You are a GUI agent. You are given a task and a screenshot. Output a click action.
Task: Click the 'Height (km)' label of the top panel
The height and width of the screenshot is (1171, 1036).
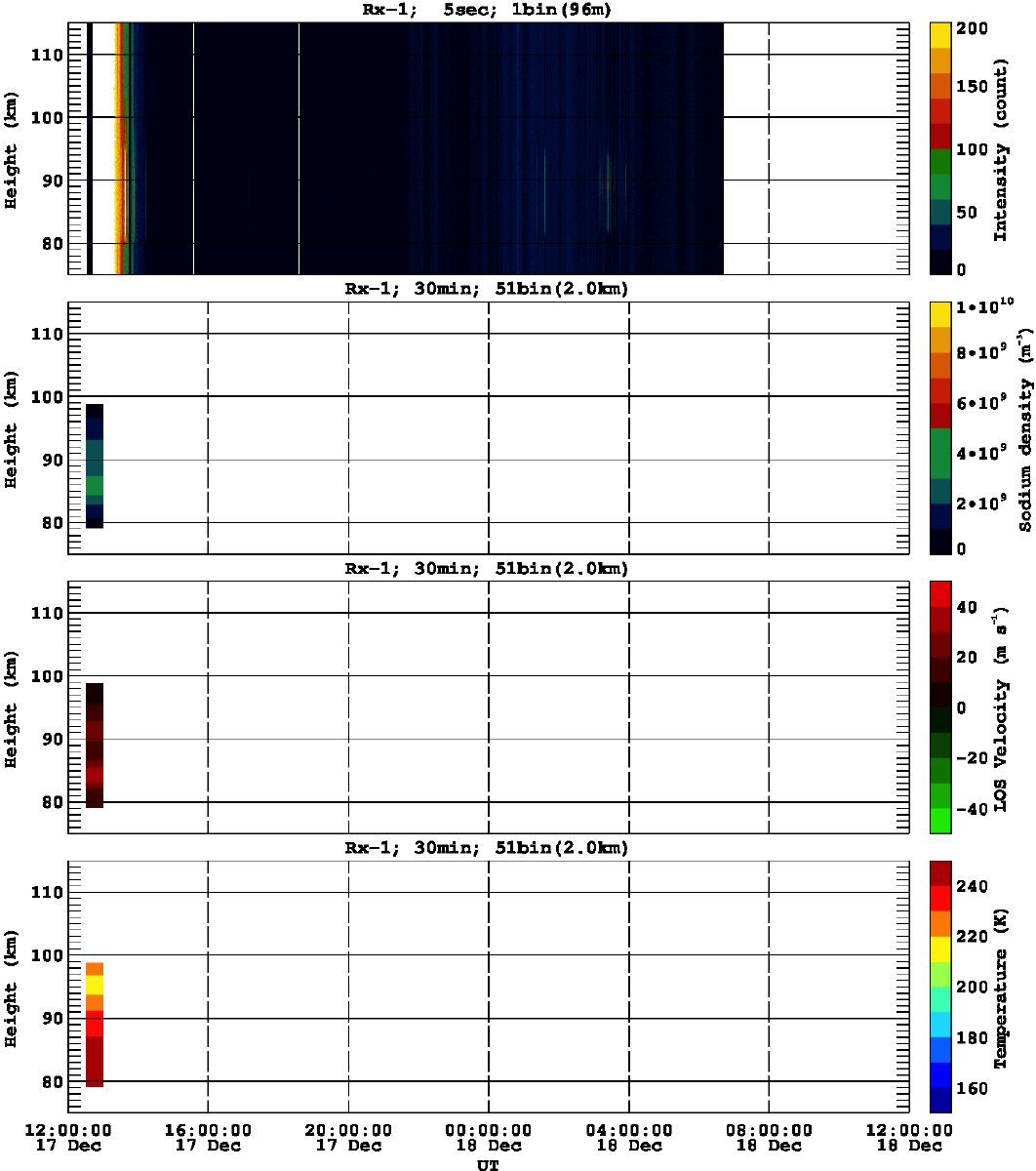coord(12,148)
